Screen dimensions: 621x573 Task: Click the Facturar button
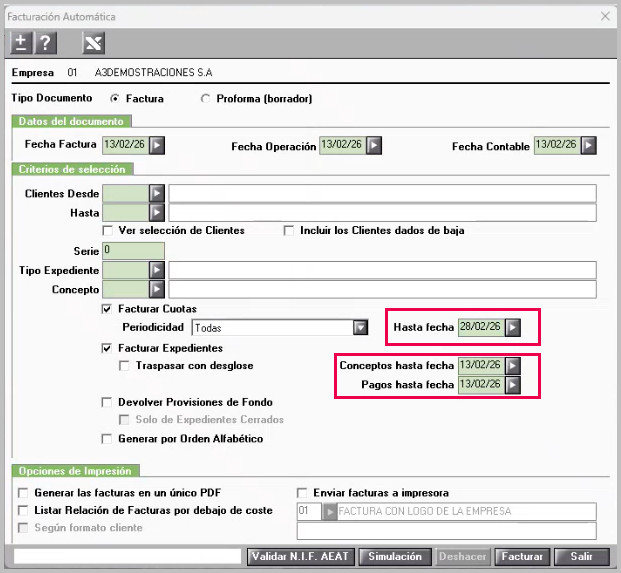(522, 556)
